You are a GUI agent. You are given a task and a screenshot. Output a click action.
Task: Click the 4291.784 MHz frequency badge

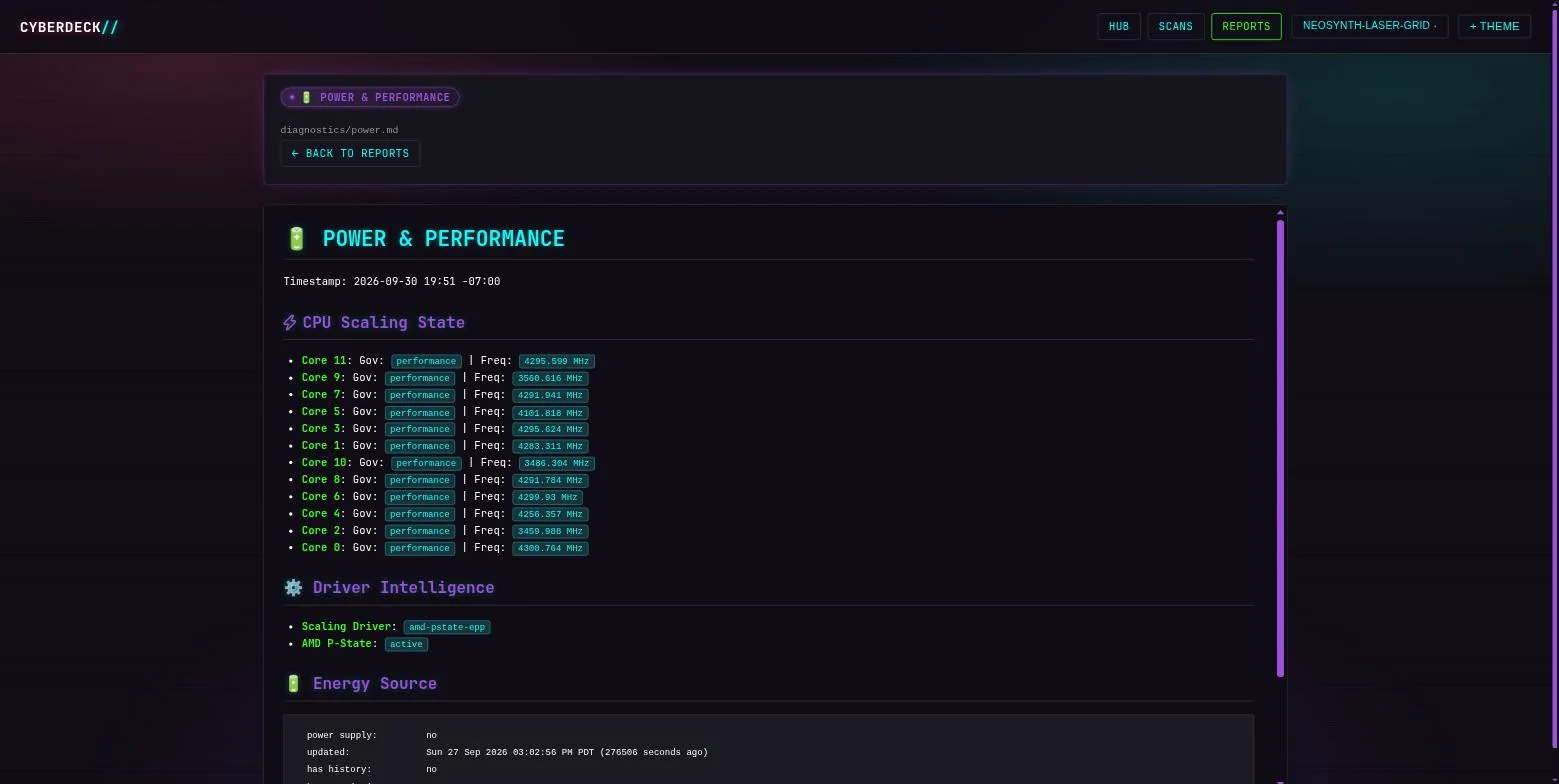(x=550, y=480)
